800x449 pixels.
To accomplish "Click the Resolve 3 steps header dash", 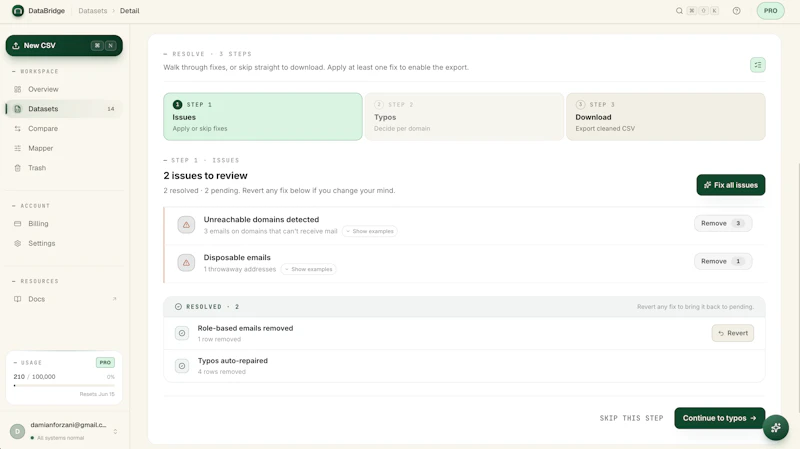I will tap(165, 54).
